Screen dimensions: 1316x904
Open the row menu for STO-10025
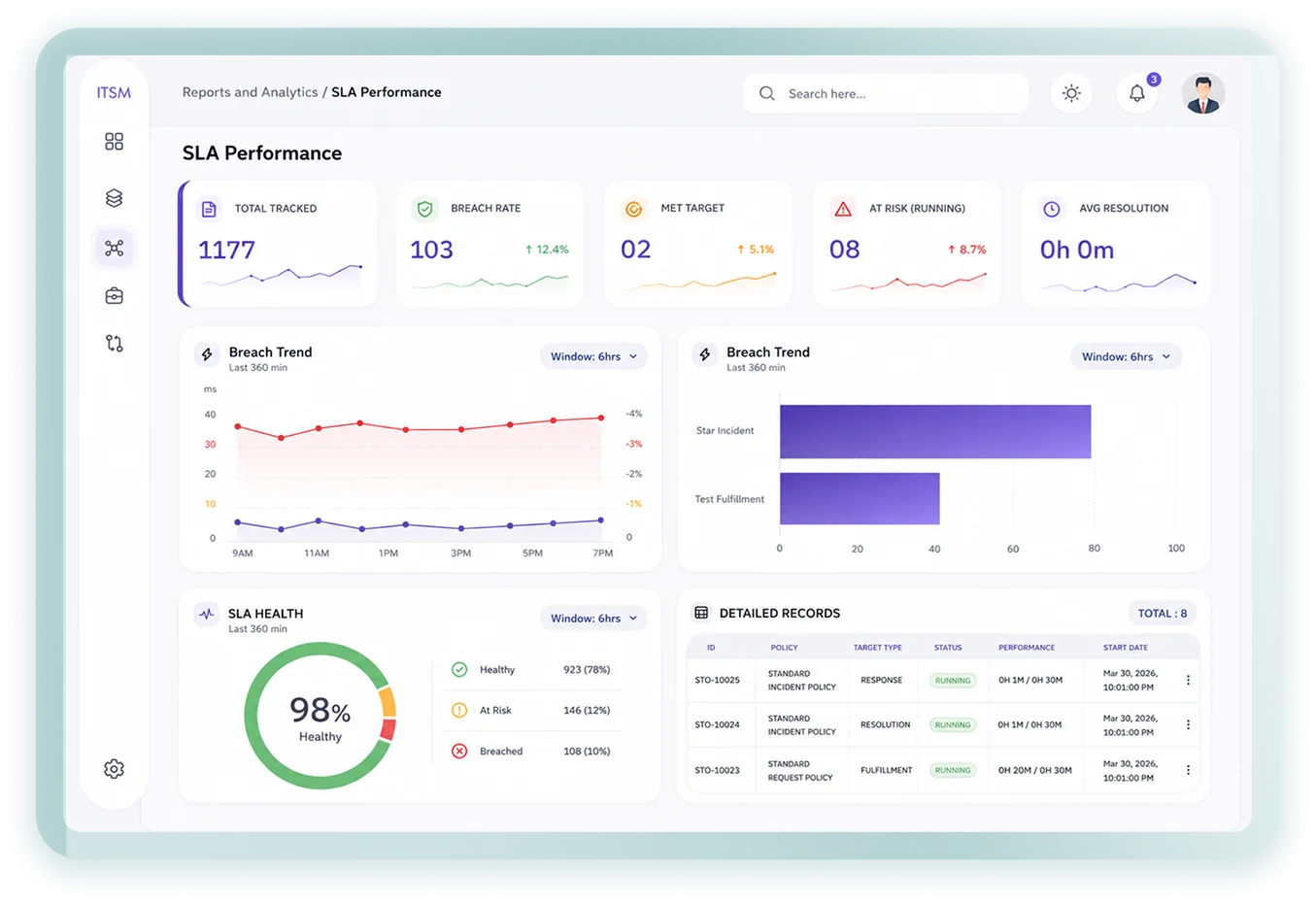coord(1188,681)
